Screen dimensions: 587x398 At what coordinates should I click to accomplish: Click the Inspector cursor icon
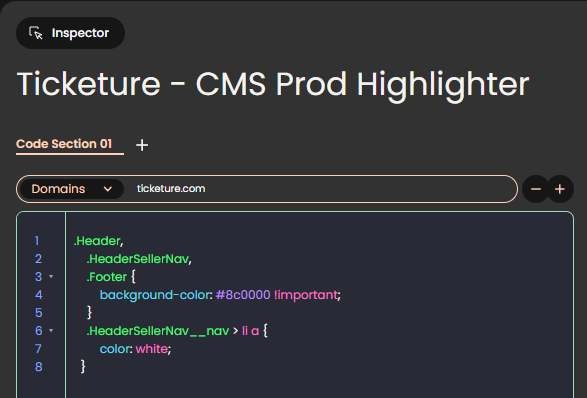click(x=36, y=33)
